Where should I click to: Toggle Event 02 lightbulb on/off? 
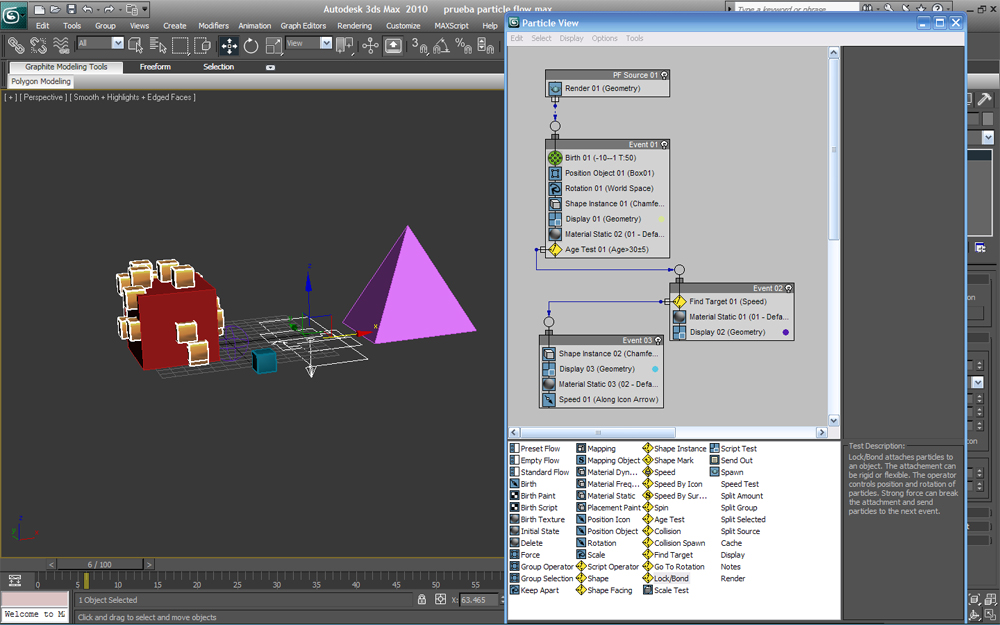click(x=788, y=288)
